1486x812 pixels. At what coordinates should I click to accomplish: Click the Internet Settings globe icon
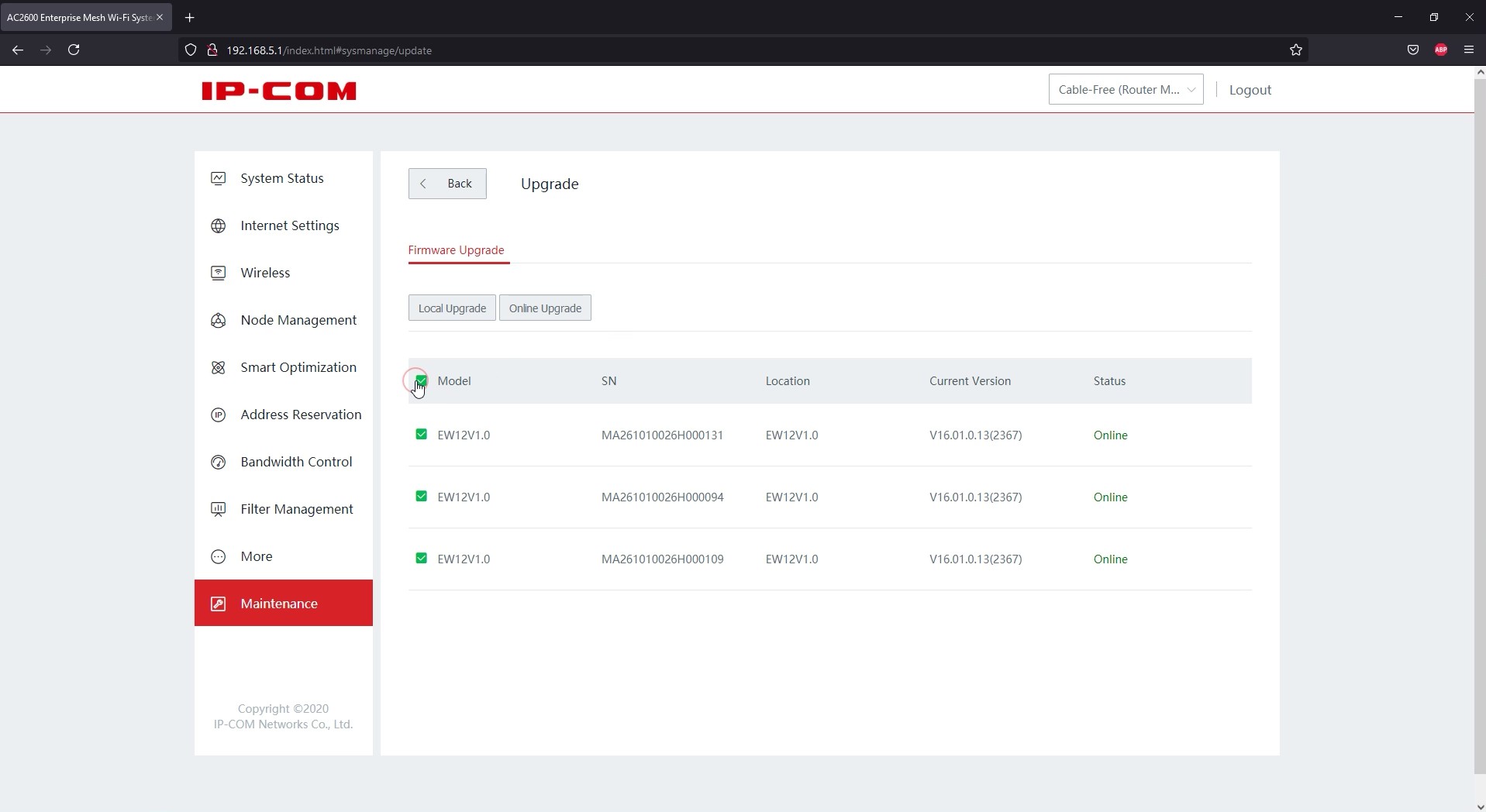click(x=219, y=225)
